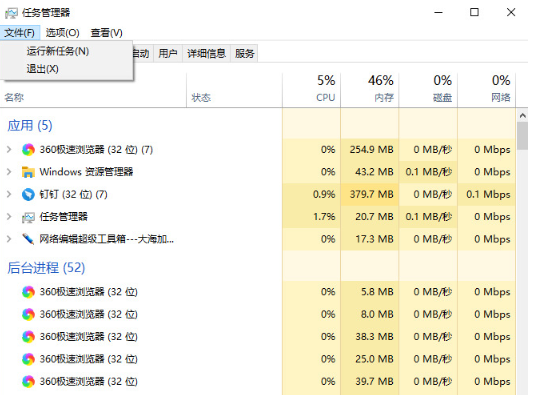The image size is (533, 395).
Task: Open the 查看(V) menu
Action: [x=106, y=33]
